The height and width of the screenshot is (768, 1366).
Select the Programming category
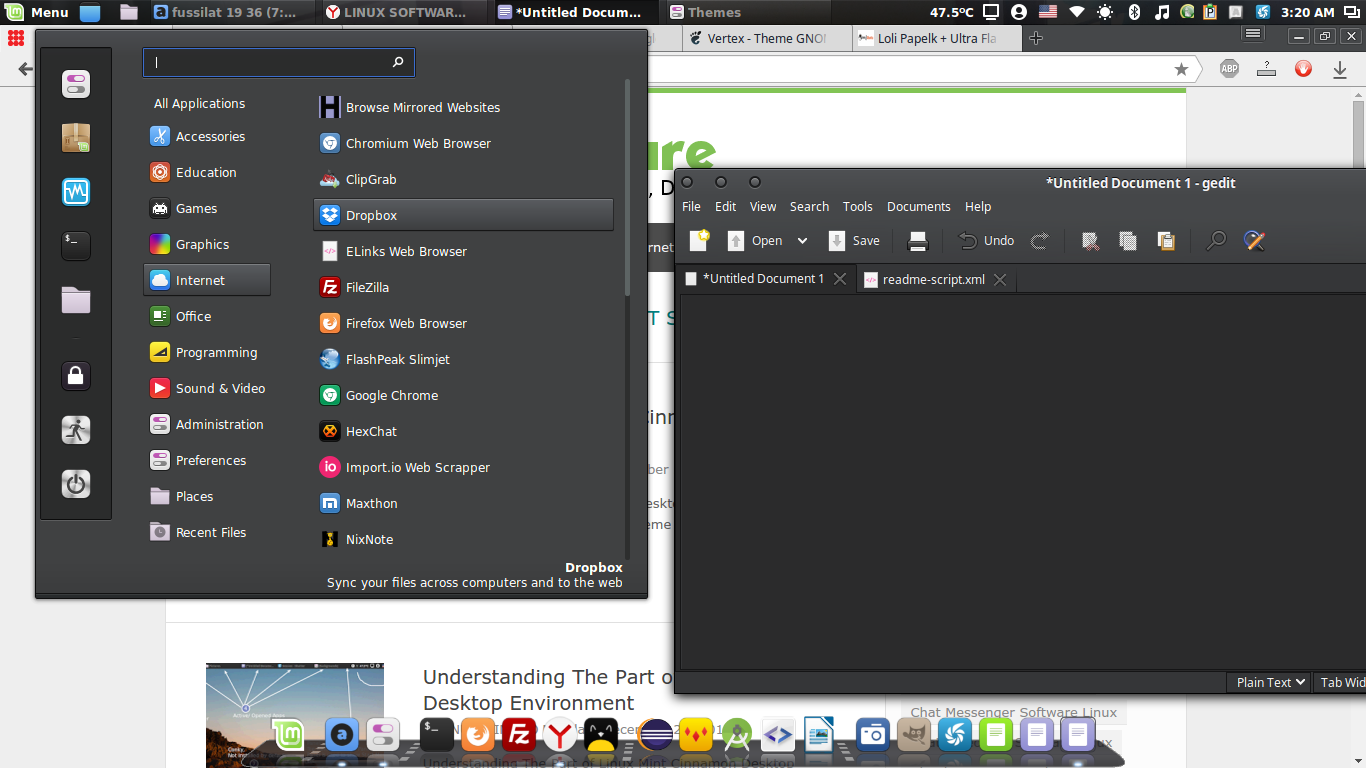point(207,352)
